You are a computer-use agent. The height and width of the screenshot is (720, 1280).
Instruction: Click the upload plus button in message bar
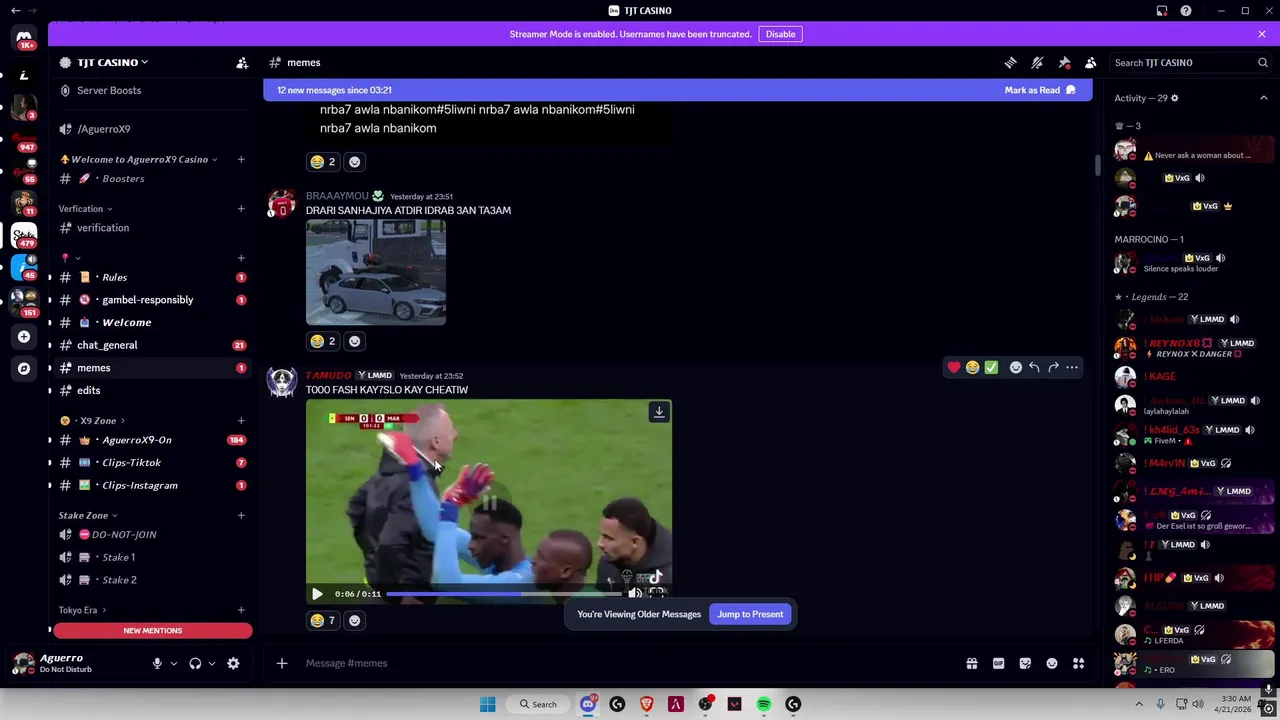(x=282, y=663)
